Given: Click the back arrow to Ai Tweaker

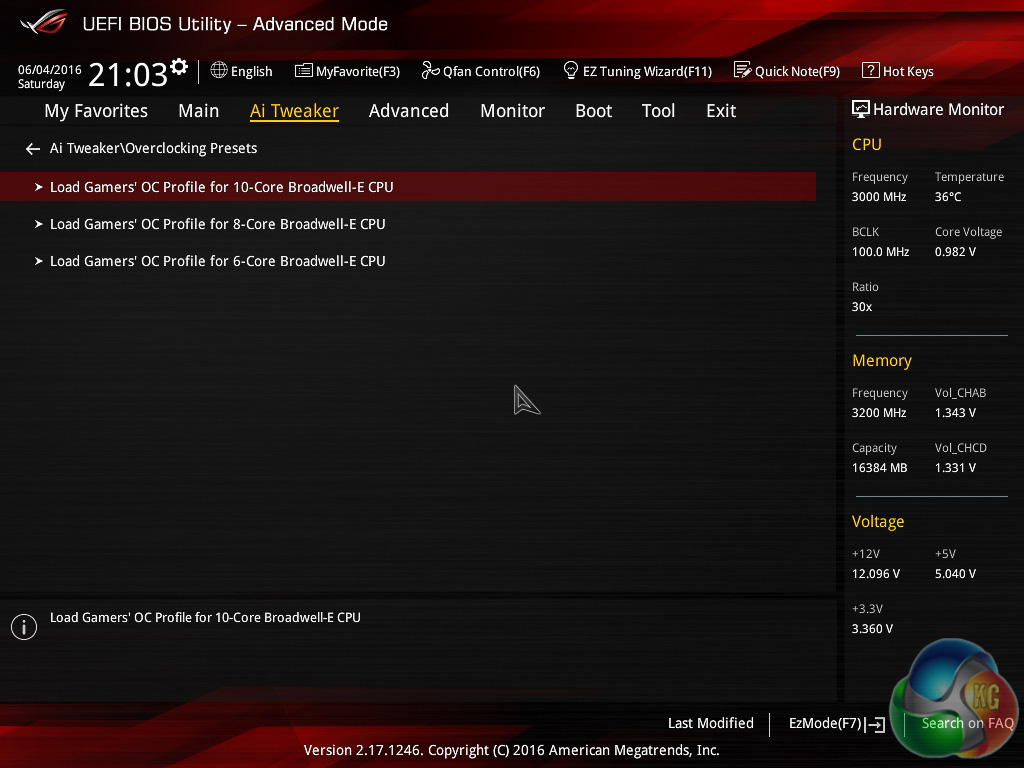Looking at the screenshot, I should [33, 149].
